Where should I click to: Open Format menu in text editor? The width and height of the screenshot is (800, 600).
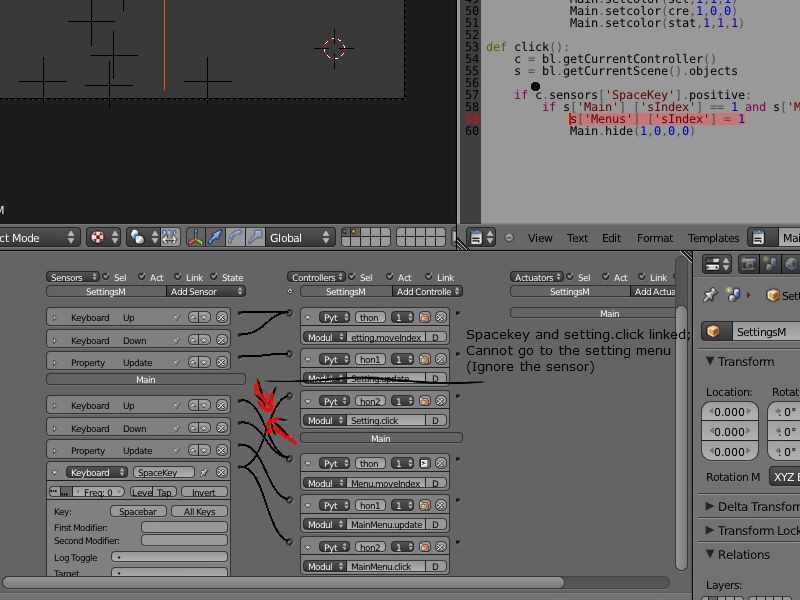[x=655, y=238]
